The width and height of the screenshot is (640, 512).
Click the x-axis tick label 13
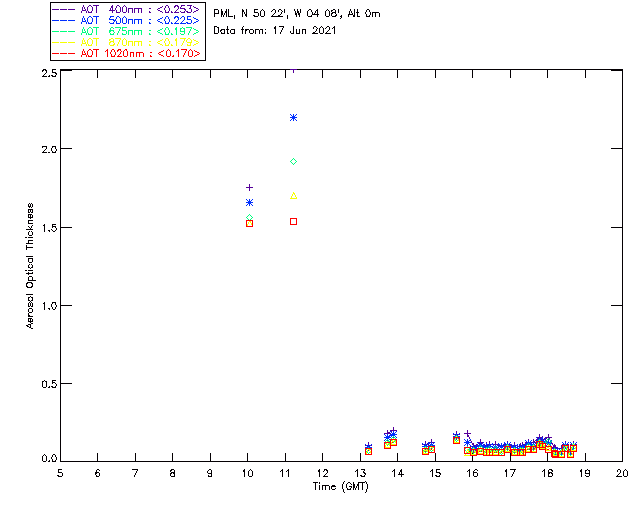[x=360, y=473]
